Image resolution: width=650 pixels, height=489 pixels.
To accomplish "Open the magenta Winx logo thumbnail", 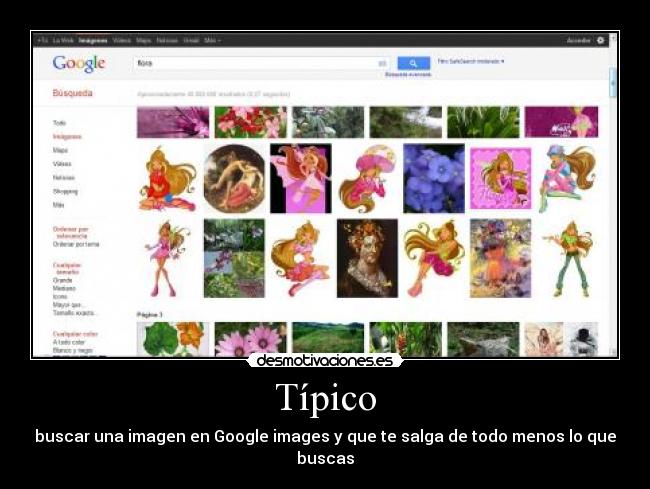I will pyautogui.click(x=561, y=122).
